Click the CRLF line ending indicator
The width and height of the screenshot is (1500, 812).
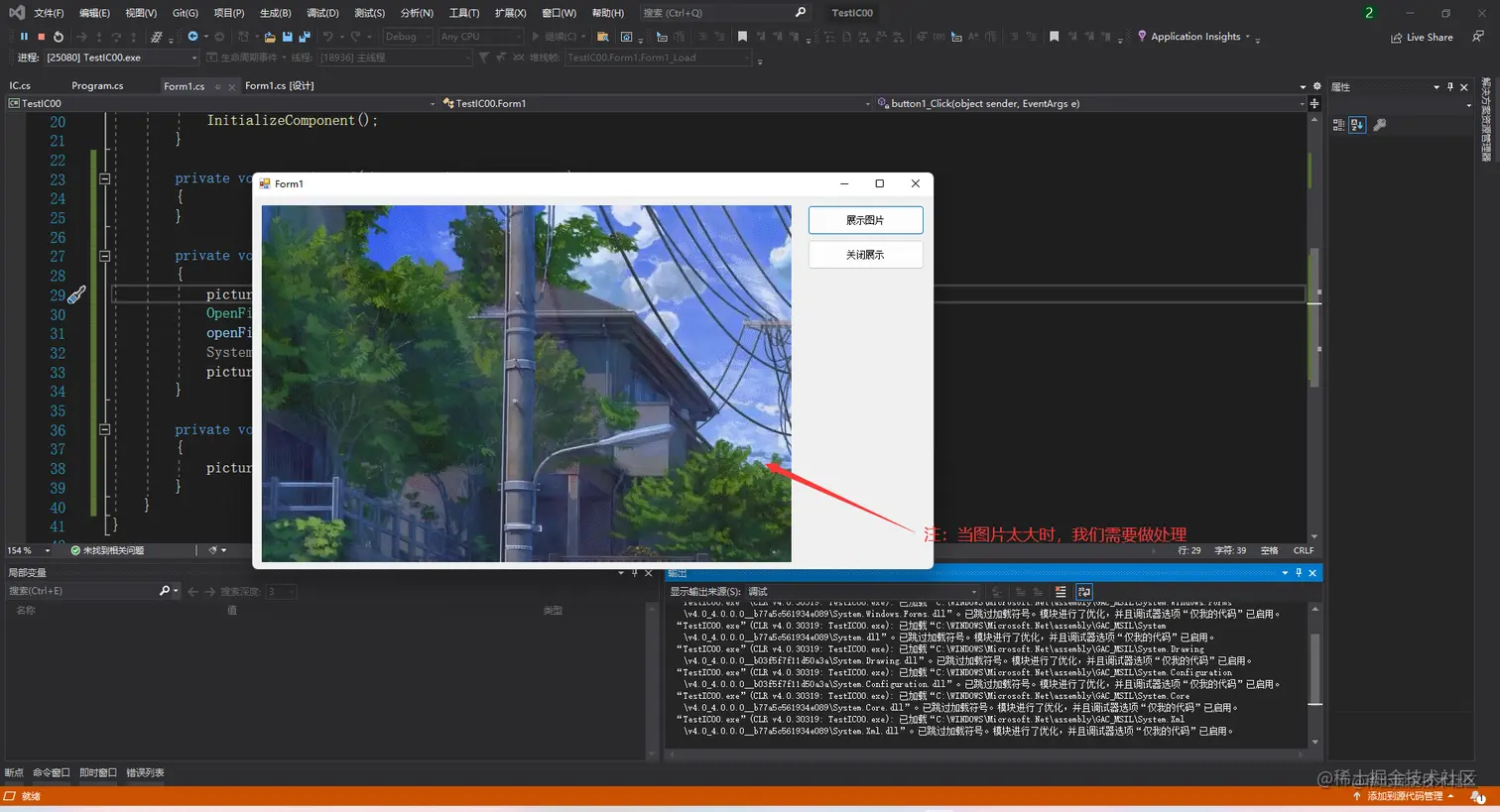(x=1304, y=550)
